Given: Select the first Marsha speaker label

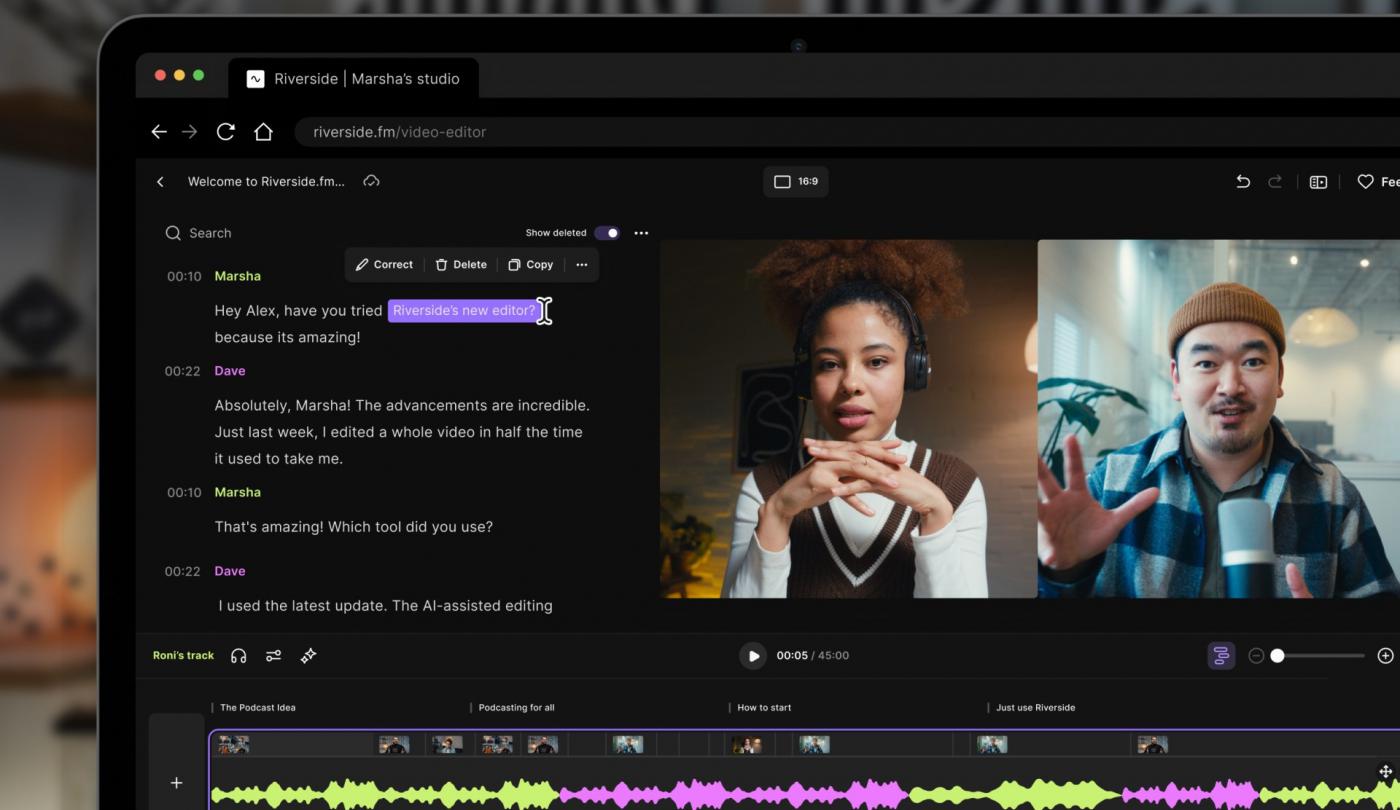Looking at the screenshot, I should 237,276.
